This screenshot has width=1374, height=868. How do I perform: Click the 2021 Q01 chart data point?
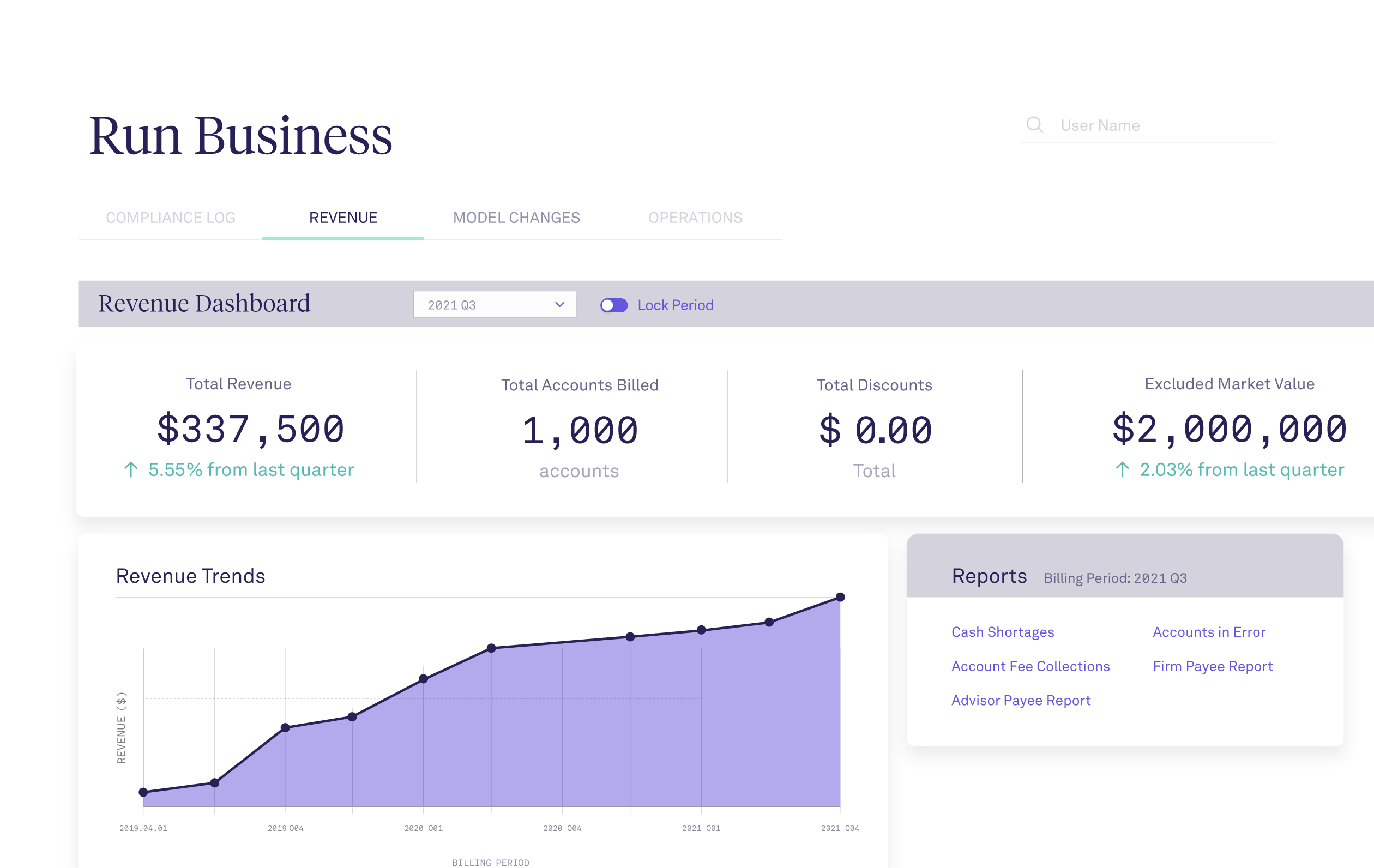(x=701, y=630)
